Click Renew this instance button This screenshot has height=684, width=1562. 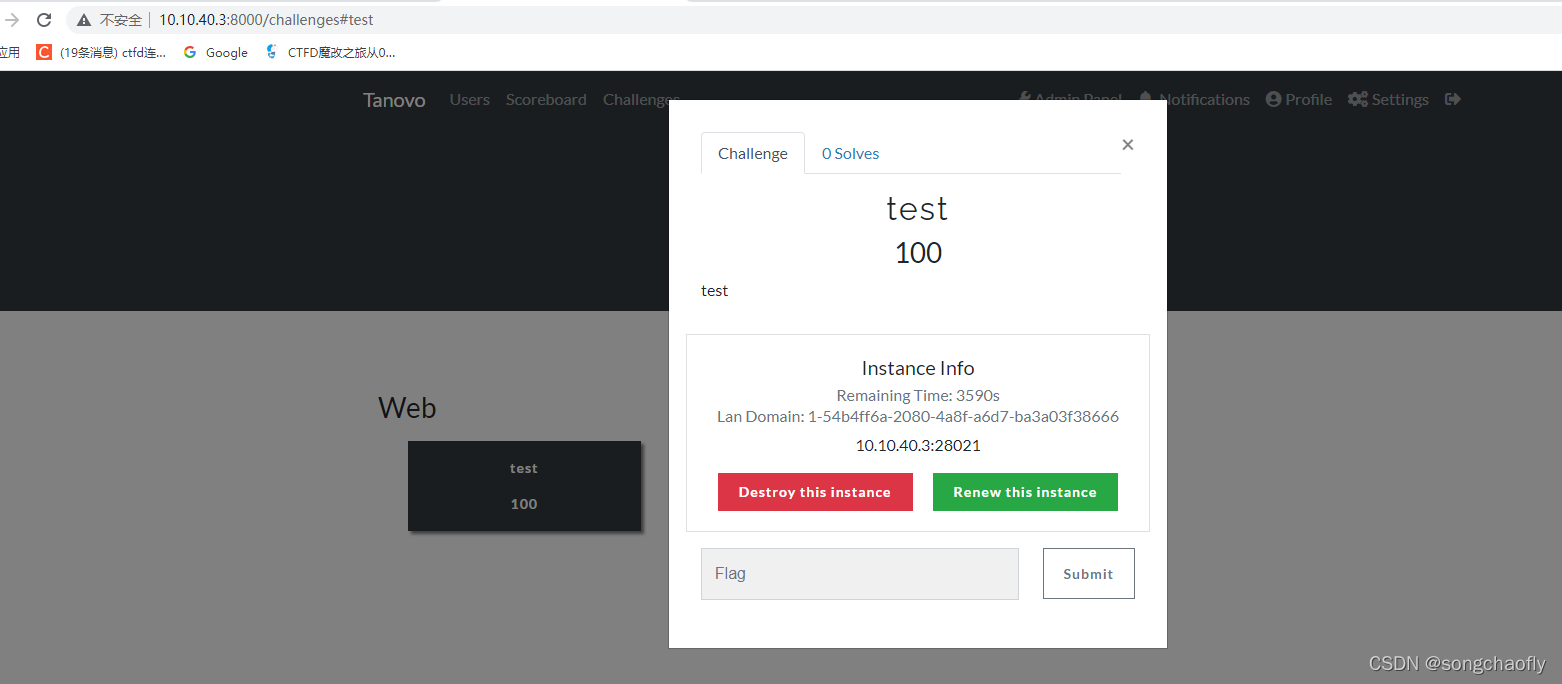tap(1025, 492)
